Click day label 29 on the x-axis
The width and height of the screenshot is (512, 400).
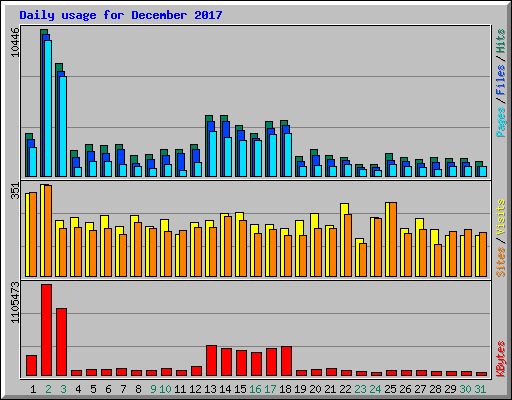pos(450,389)
